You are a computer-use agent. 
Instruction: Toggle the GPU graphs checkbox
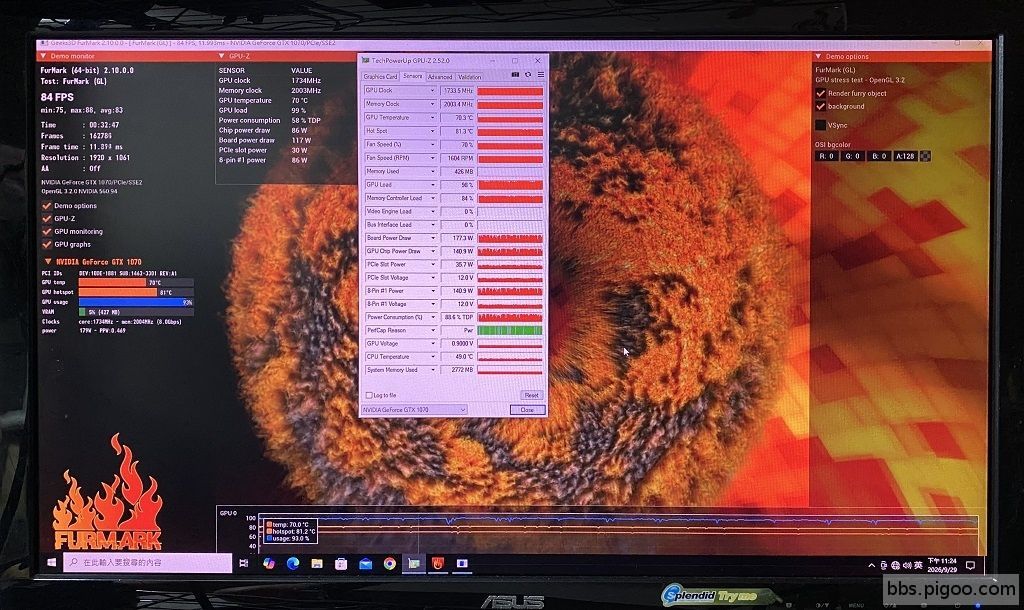(47, 244)
